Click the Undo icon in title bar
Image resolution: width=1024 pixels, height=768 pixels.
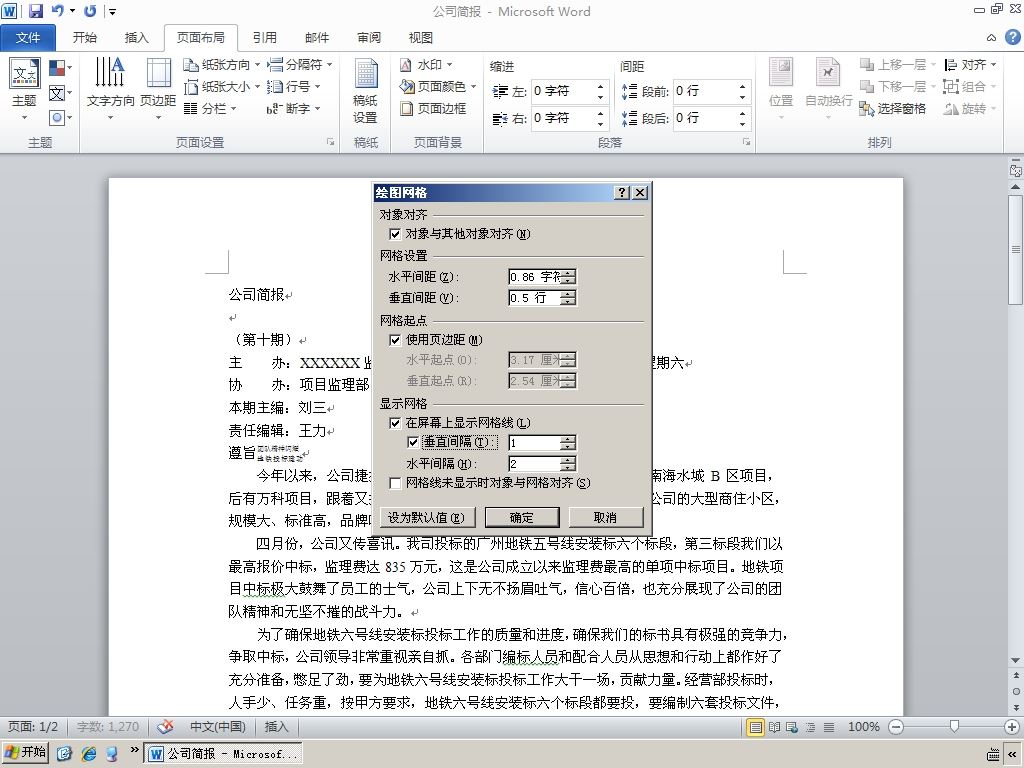[x=57, y=11]
